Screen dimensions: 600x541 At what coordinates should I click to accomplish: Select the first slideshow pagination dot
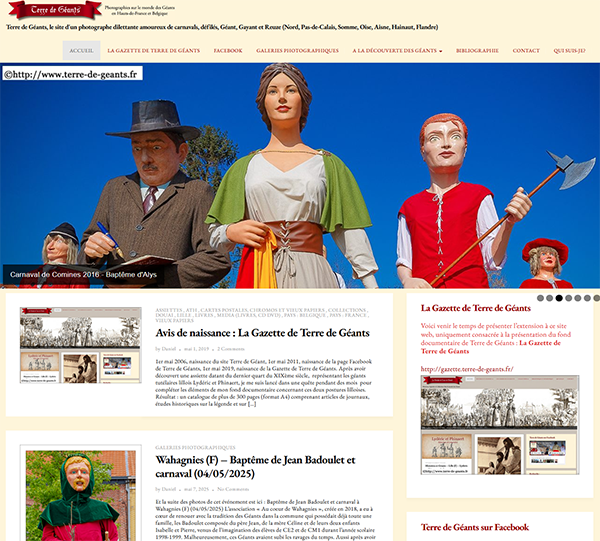pos(541,298)
